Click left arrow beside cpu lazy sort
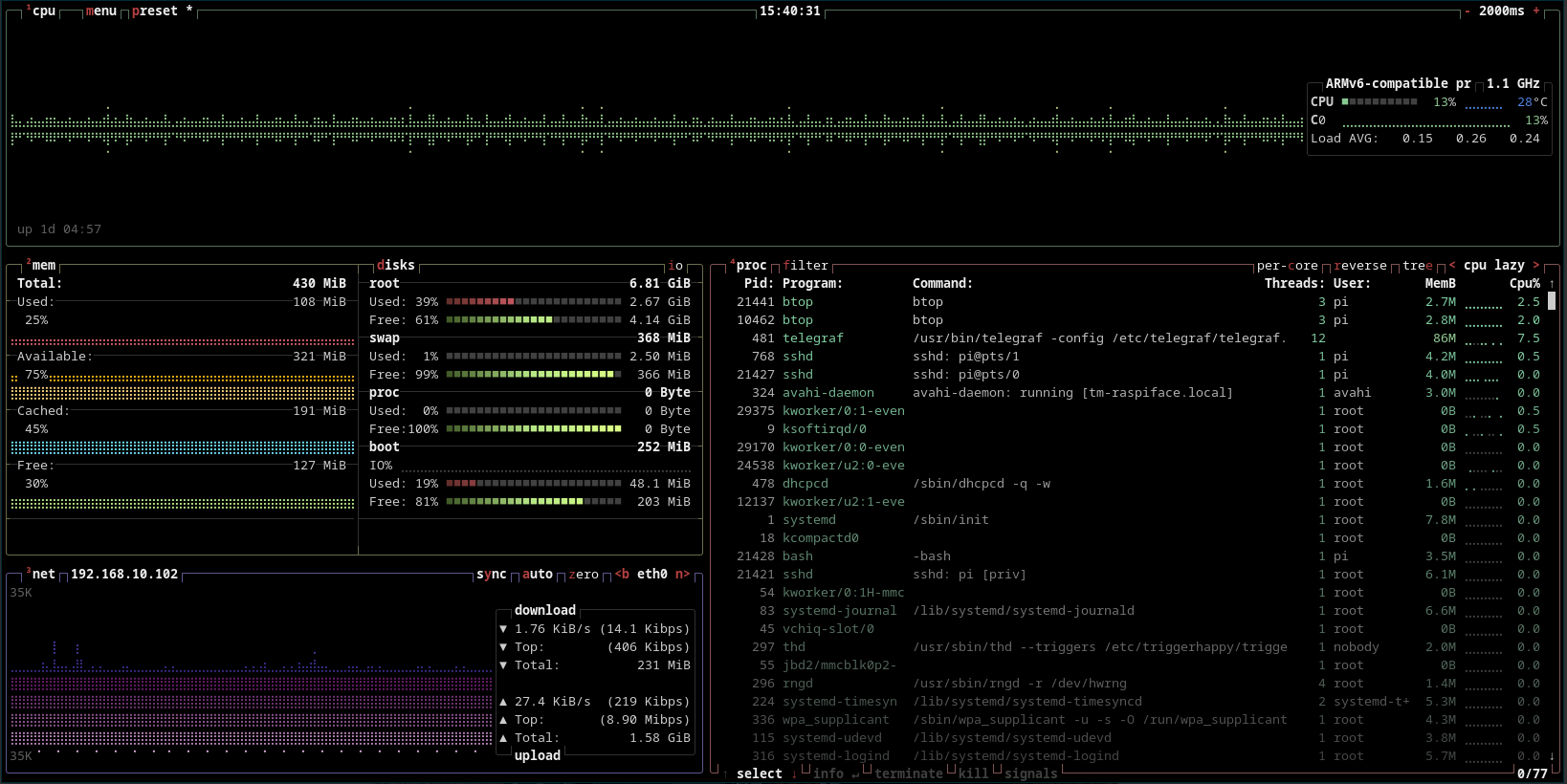The height and width of the screenshot is (784, 1567). [x=1452, y=266]
